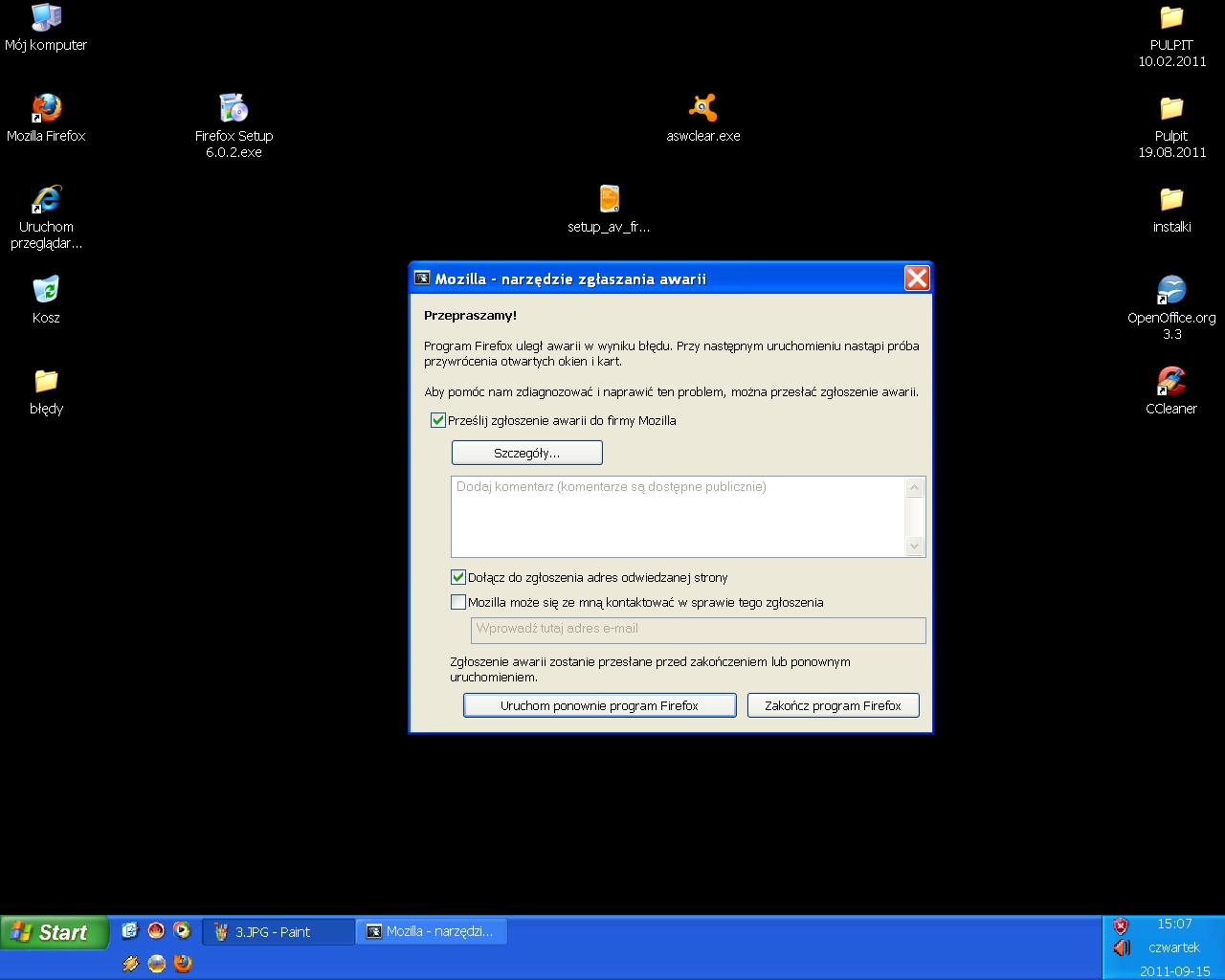The height and width of the screenshot is (980, 1225).
Task: Click the 15:07 clock in system tray
Action: (1174, 924)
